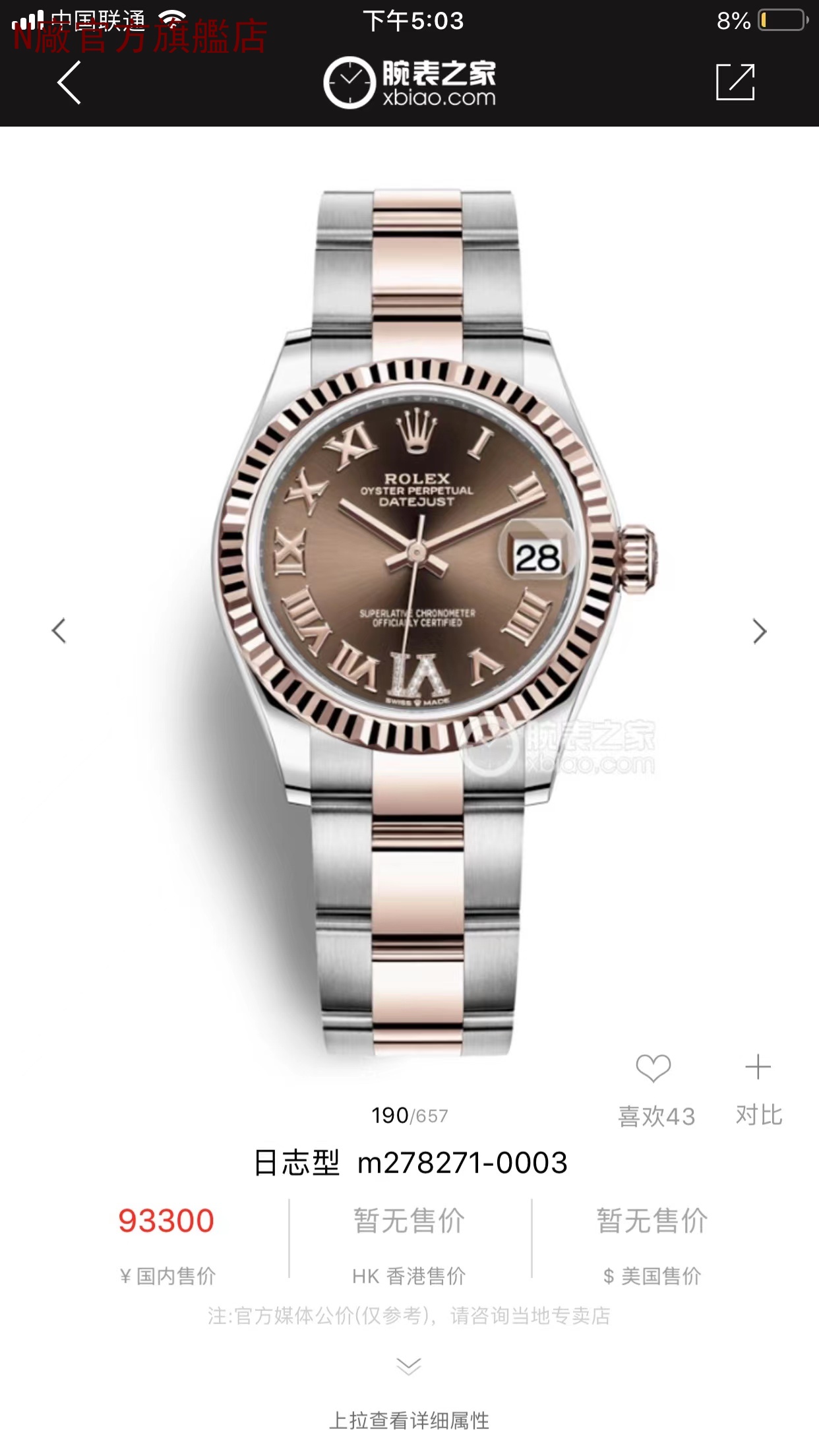Screen dimensions: 819x1456
Task: Like the watch with heart icon
Action: (653, 1068)
